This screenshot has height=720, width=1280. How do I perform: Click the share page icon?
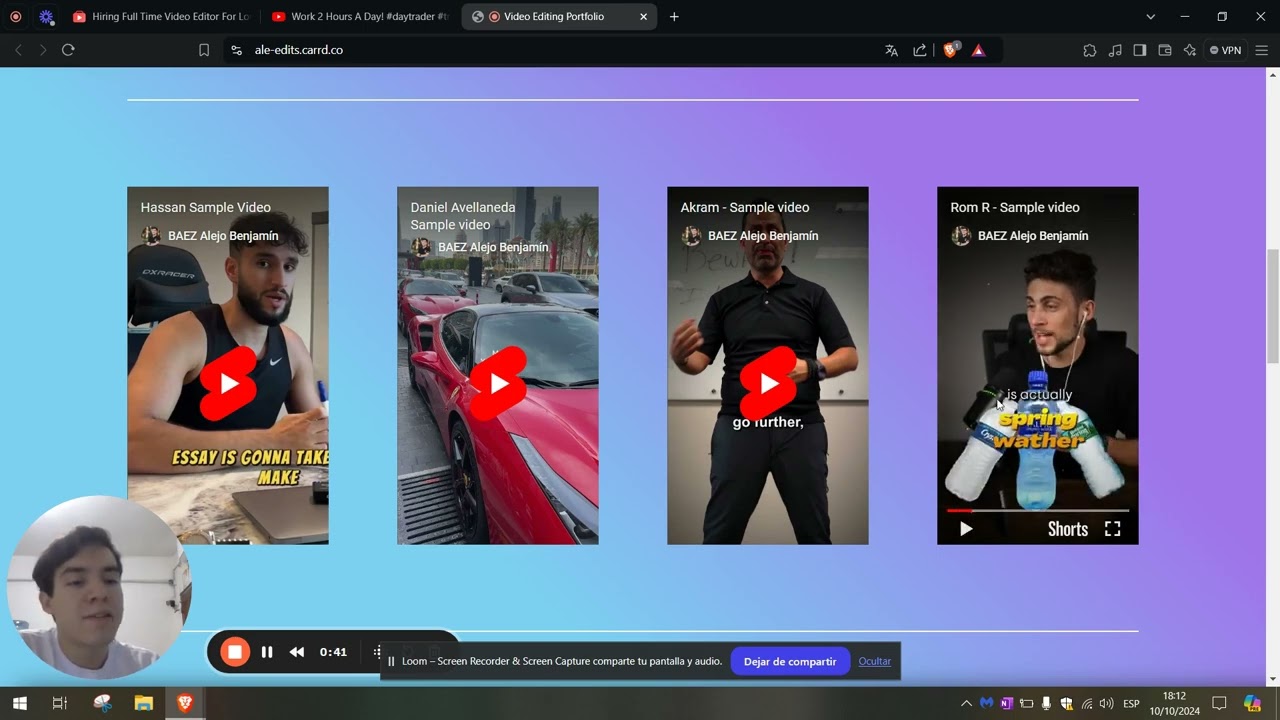tap(920, 50)
